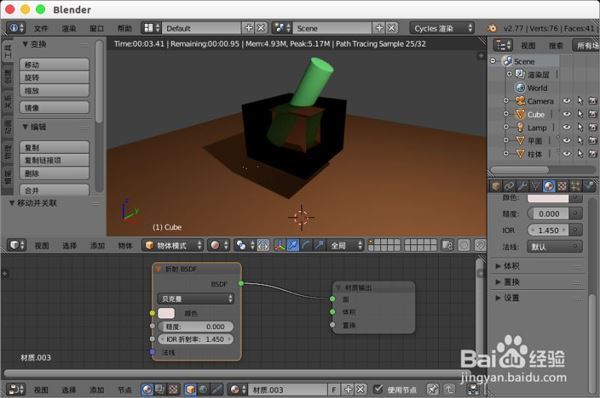The width and height of the screenshot is (600, 398).
Task: Open the Material properties sphere tab
Action: point(549,186)
